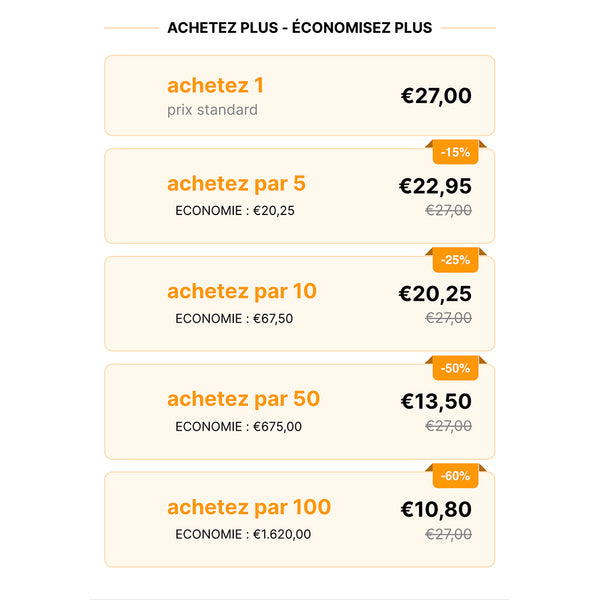Click the "ECONOMIE : €67,50" savings text

(235, 318)
